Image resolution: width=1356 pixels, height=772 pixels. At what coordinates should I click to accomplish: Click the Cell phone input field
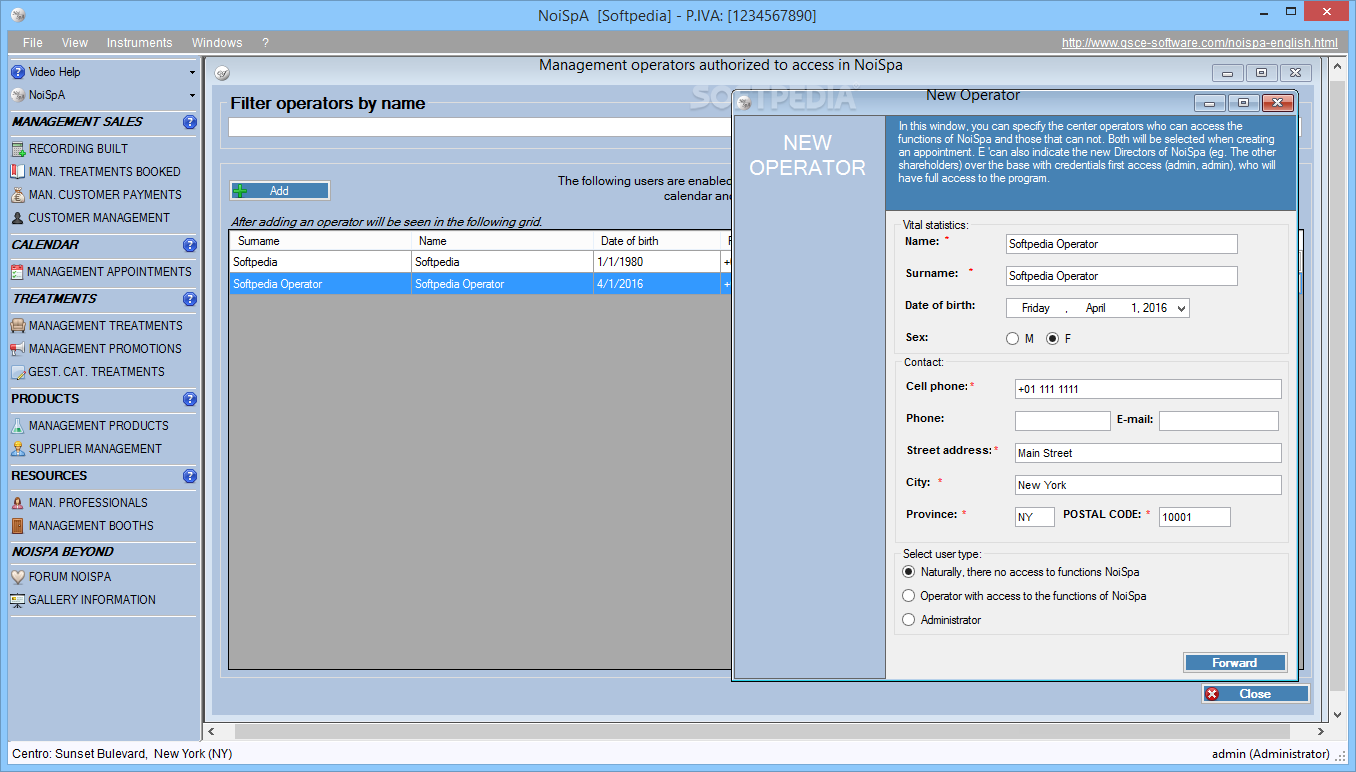click(x=1148, y=389)
